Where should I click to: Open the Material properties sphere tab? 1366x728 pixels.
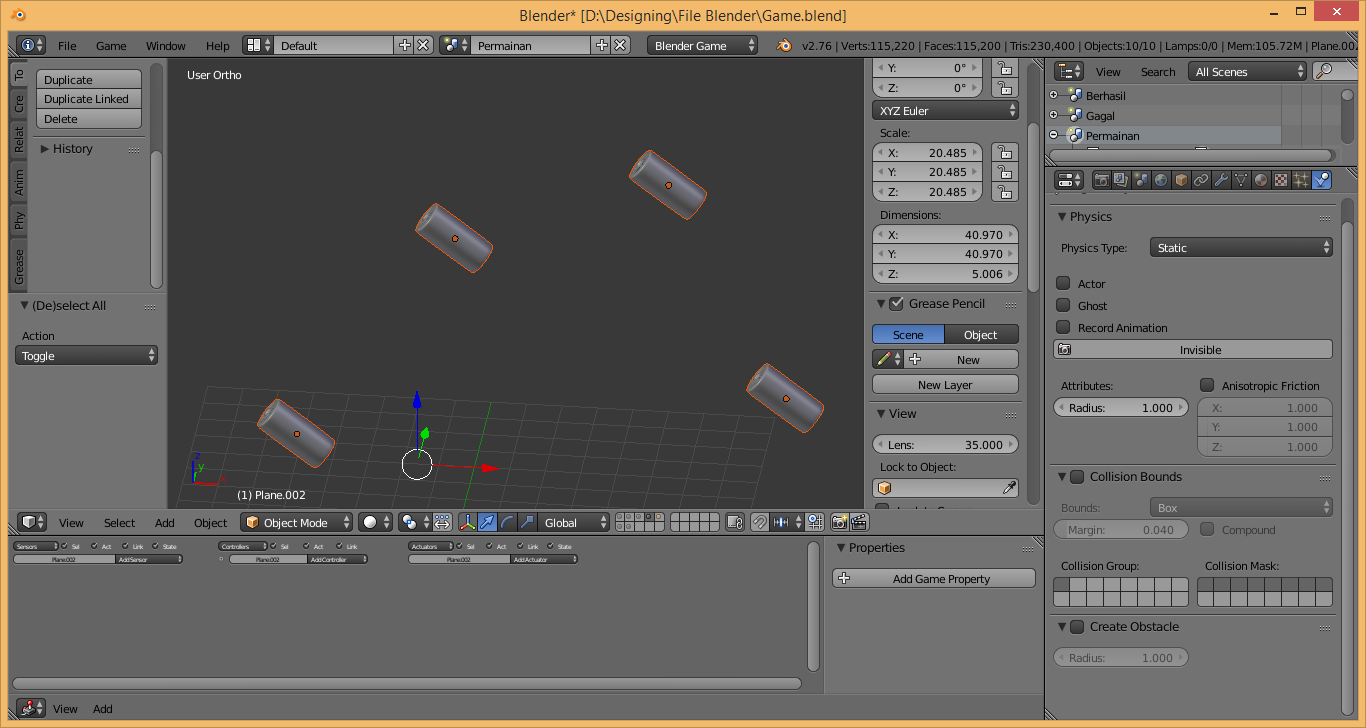pyautogui.click(x=1261, y=180)
